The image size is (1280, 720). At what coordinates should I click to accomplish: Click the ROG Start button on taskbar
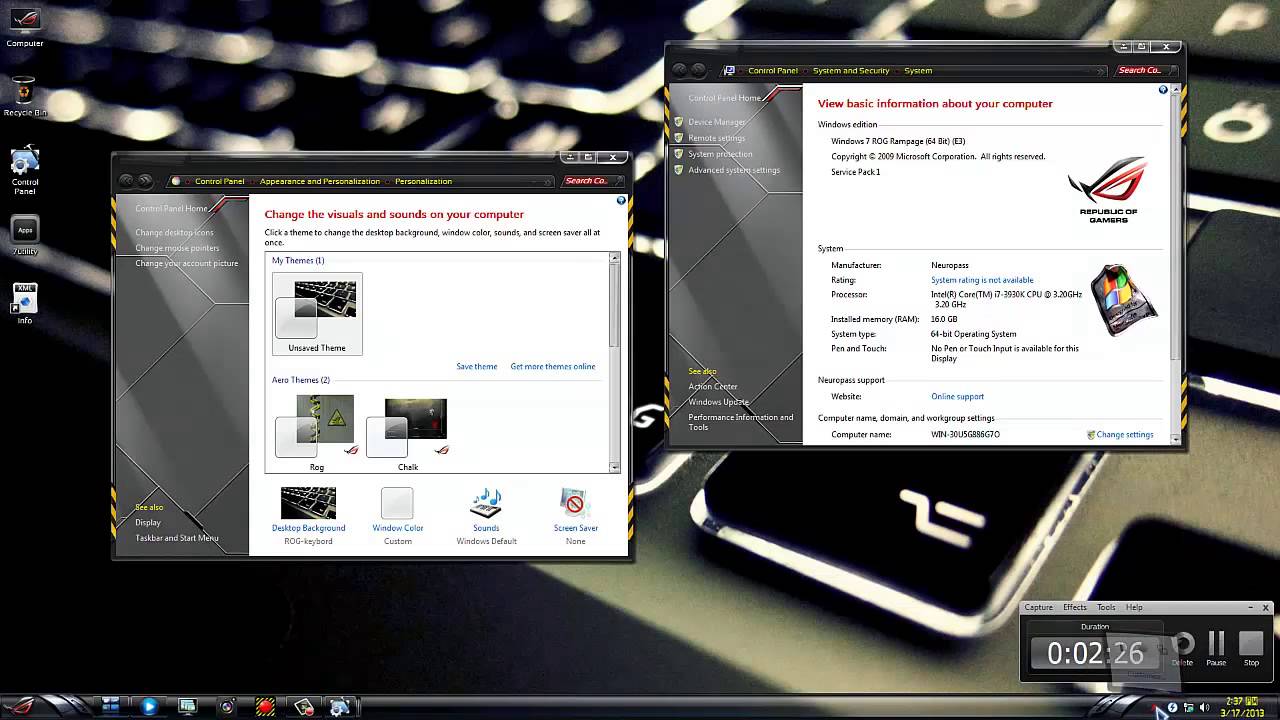pyautogui.click(x=22, y=706)
